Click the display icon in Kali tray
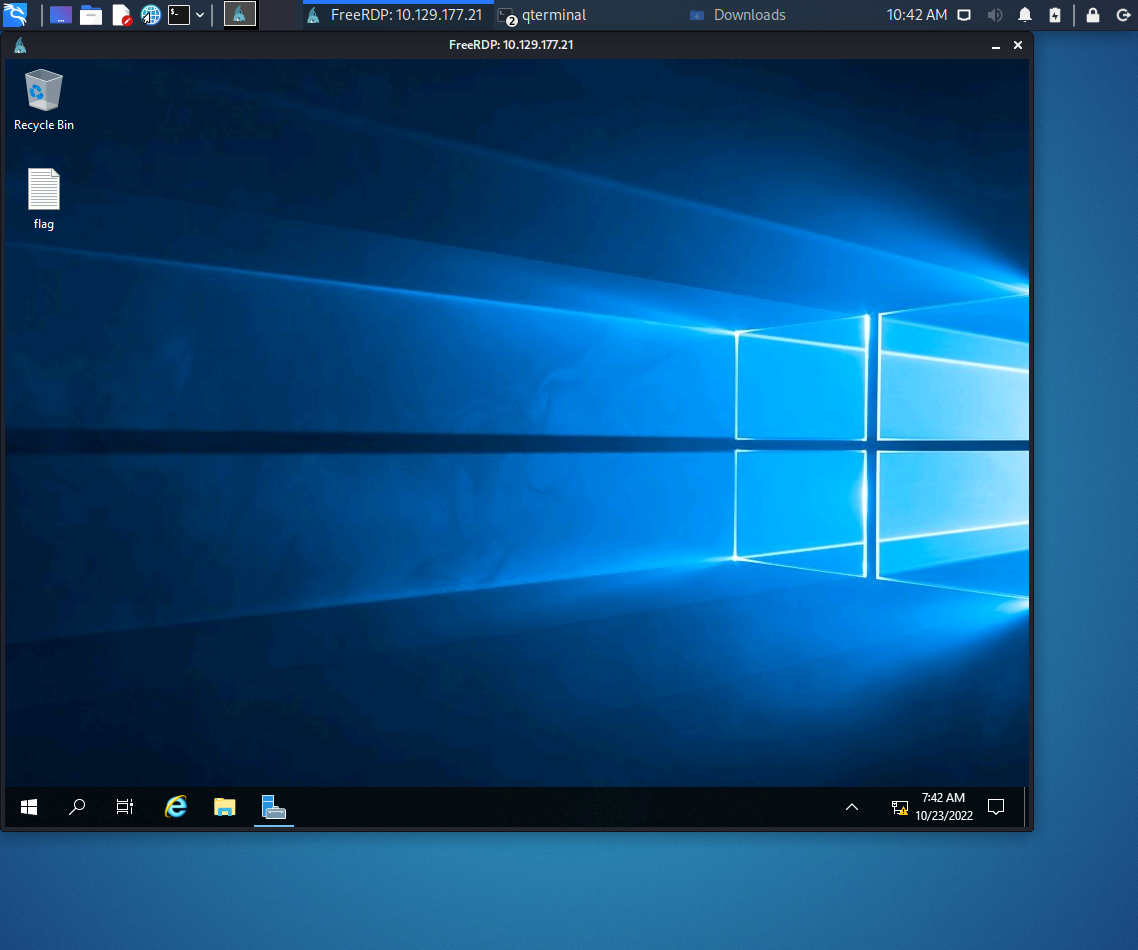The width and height of the screenshot is (1138, 950). [x=964, y=15]
